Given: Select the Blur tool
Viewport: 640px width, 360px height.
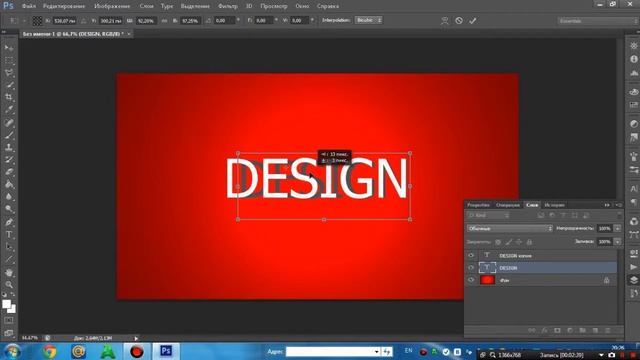Looking at the screenshot, I should point(9,197).
